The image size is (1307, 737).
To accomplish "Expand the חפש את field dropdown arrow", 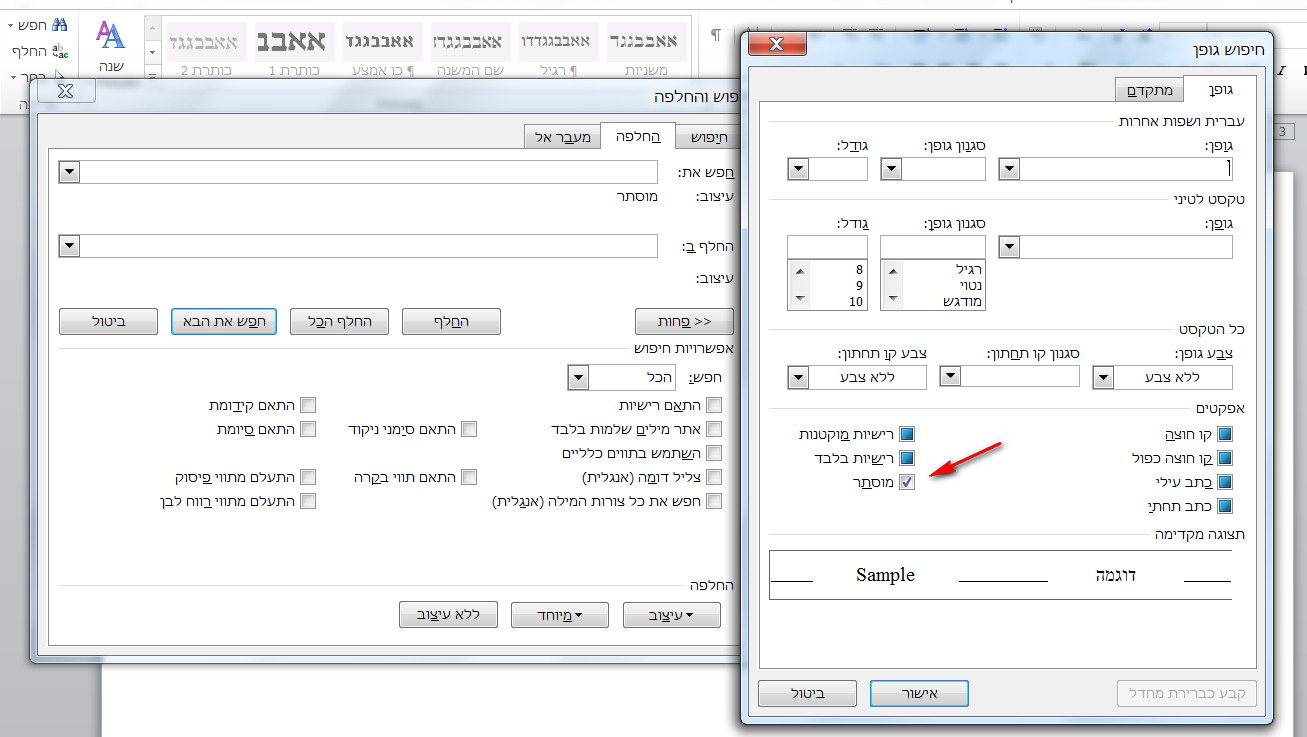I will point(69,172).
